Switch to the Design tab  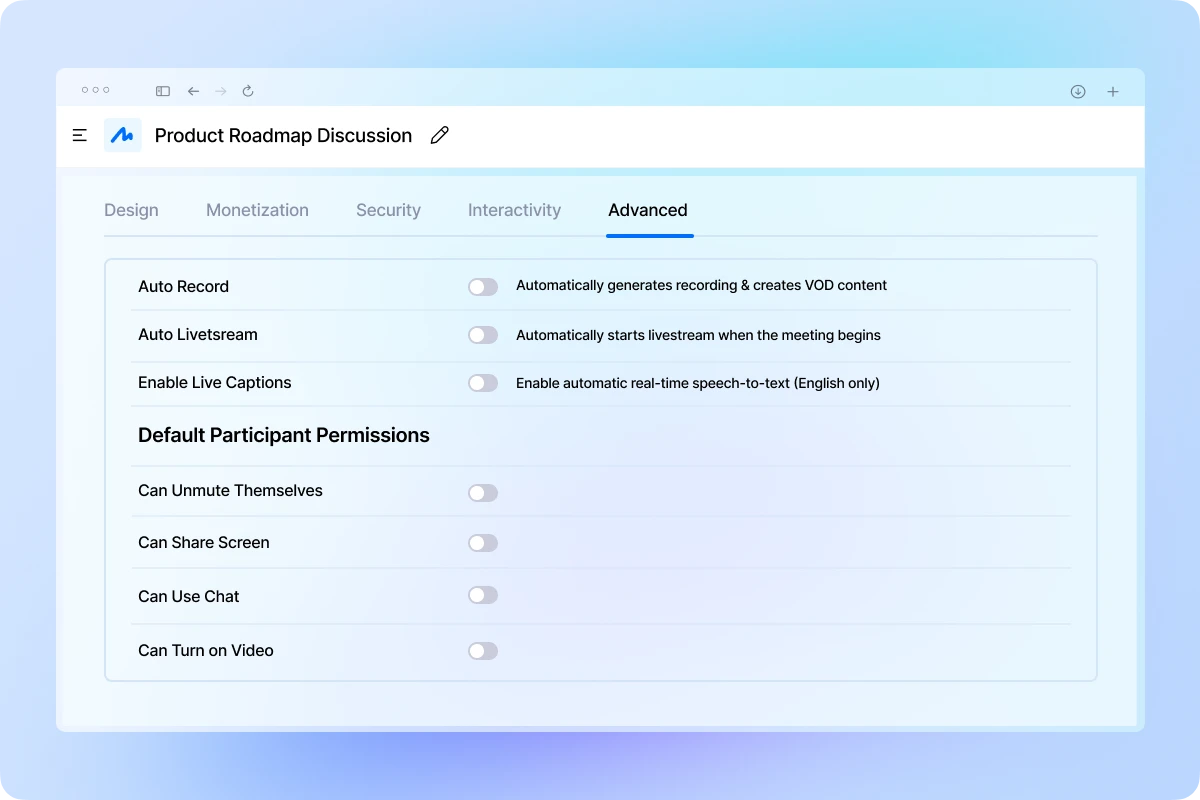pyautogui.click(x=131, y=210)
